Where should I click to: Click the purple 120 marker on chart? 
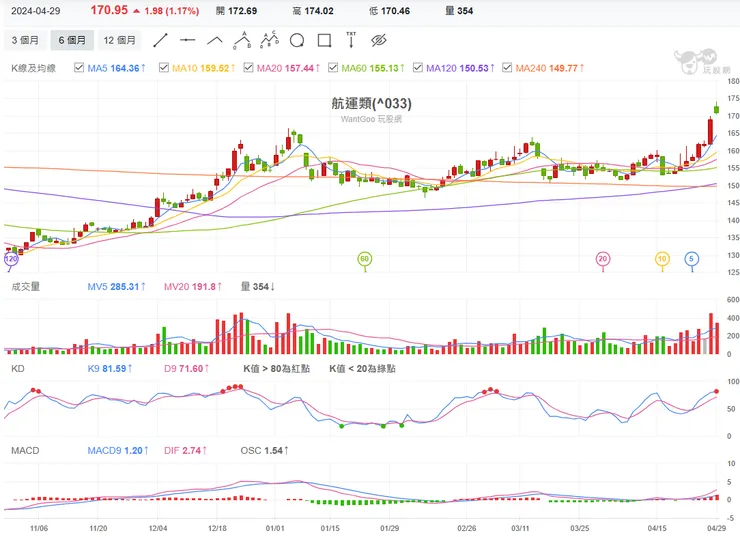pos(12,258)
